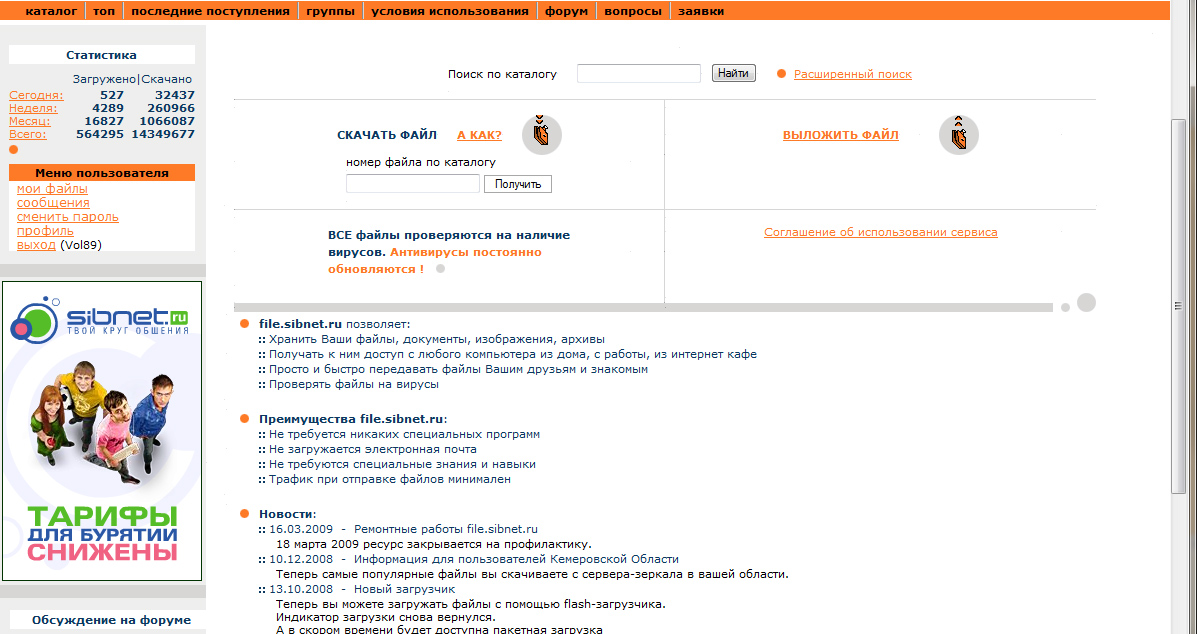Focus the file number input field
The image size is (1197, 634).
[412, 184]
